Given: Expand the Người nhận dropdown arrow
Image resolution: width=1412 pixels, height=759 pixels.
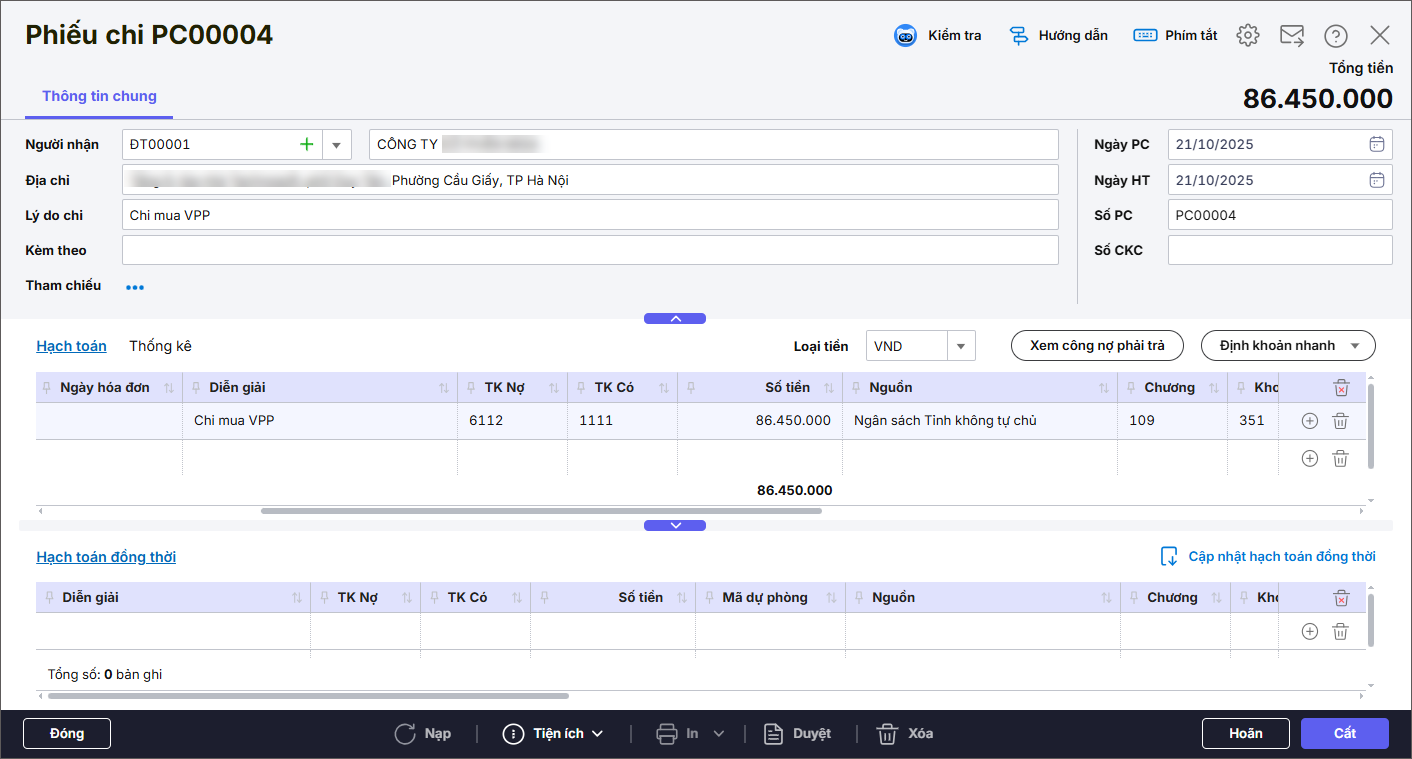Looking at the screenshot, I should coord(336,145).
